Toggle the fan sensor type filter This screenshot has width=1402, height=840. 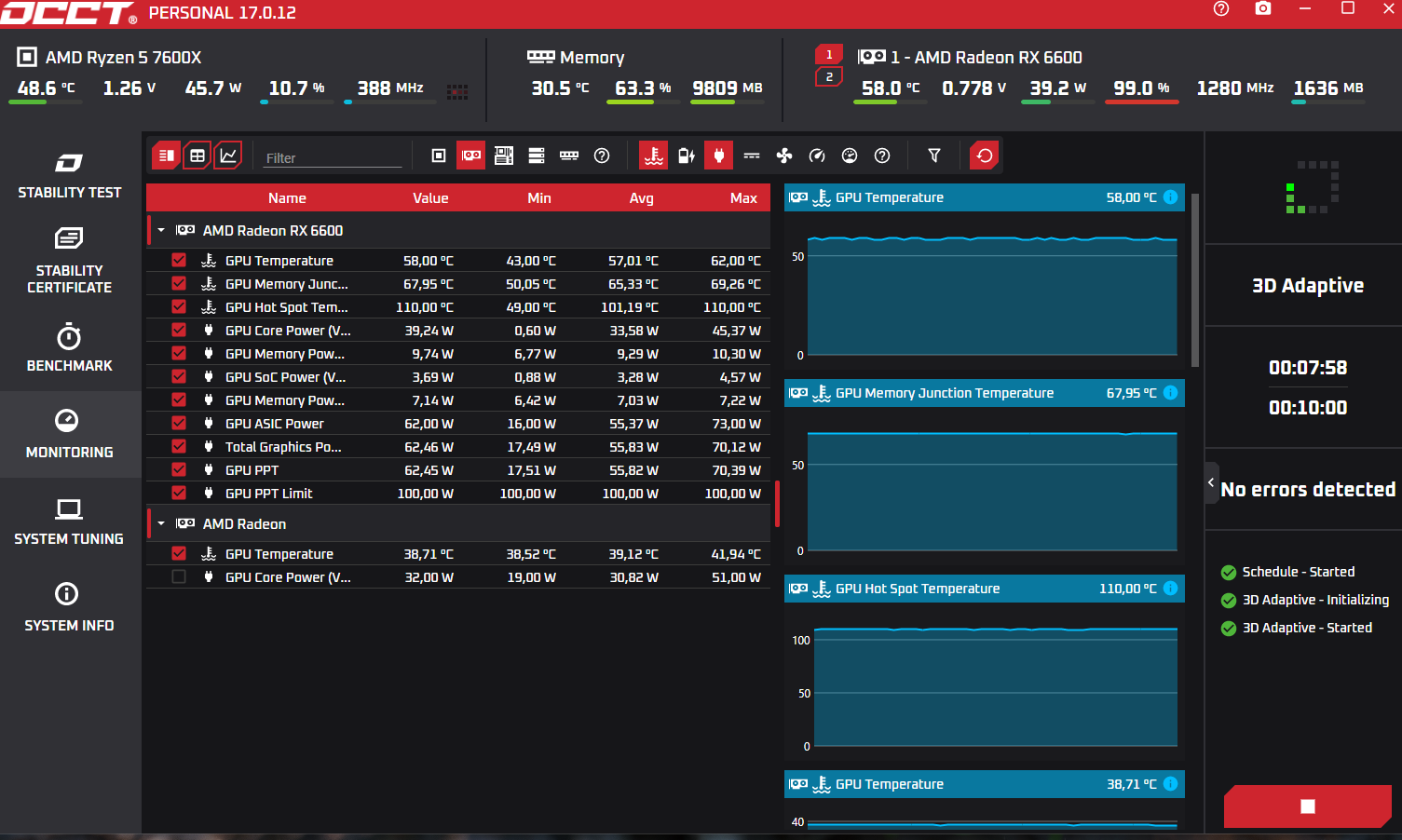784,156
